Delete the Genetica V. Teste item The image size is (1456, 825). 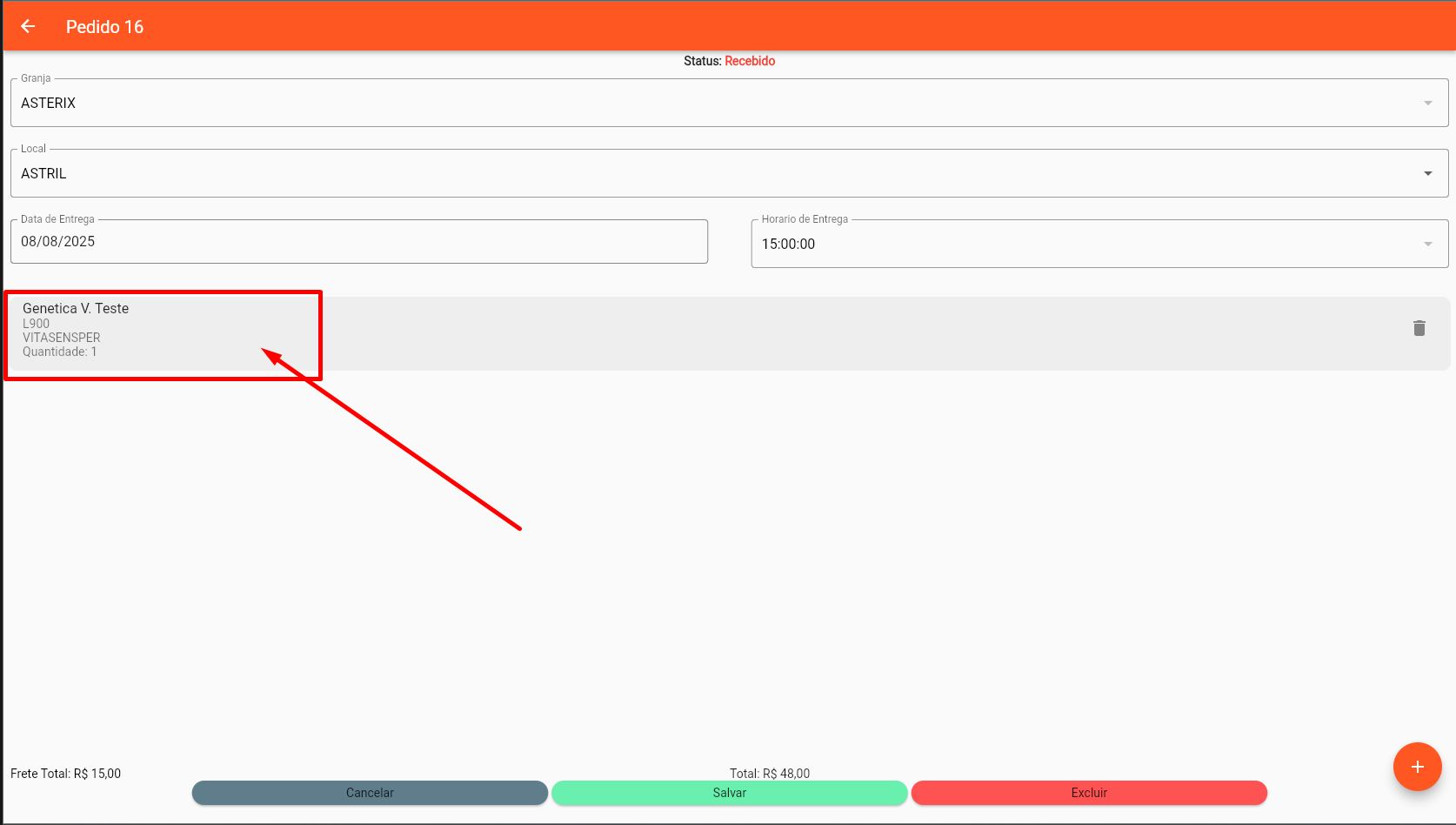[1419, 328]
